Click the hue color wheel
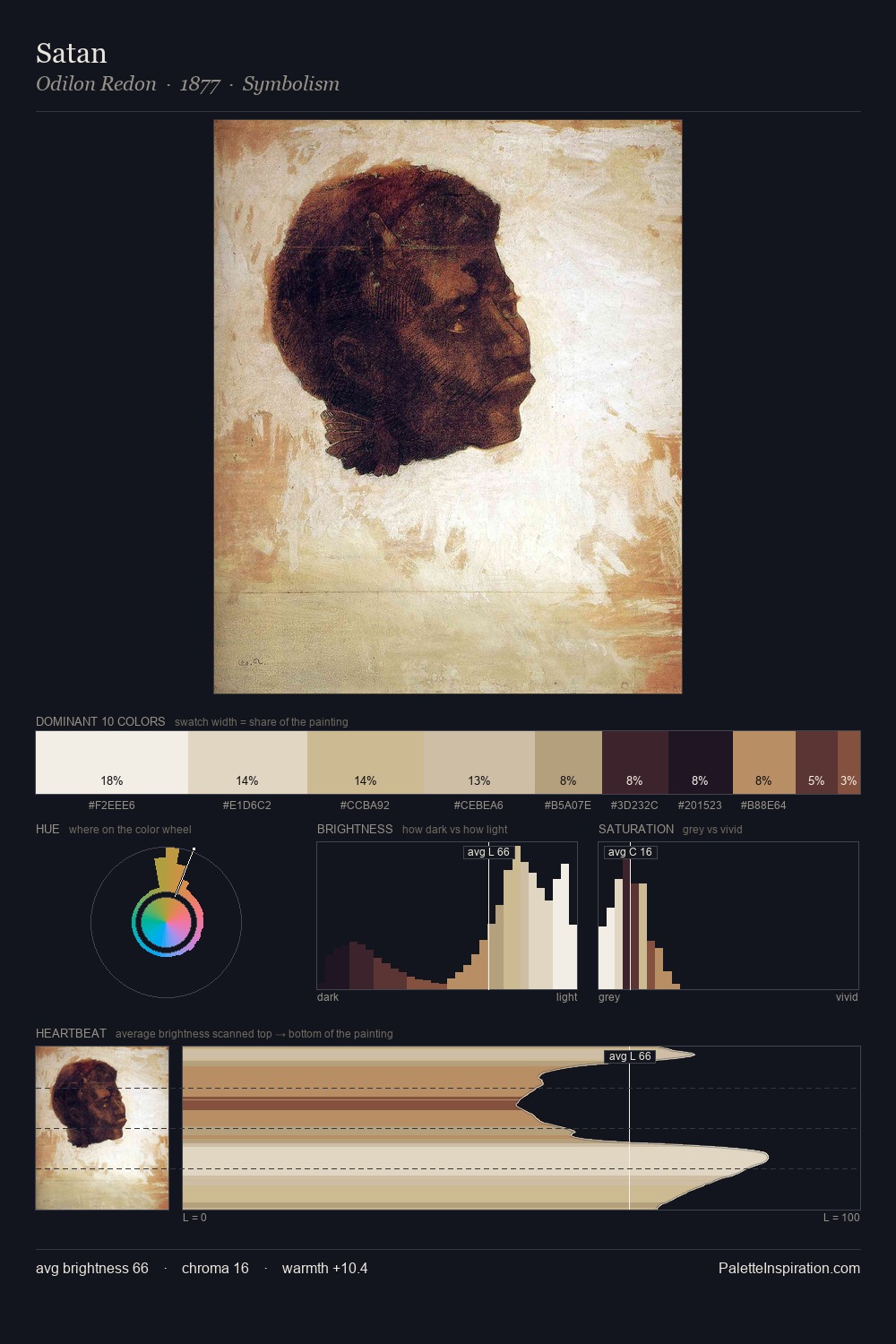 click(x=166, y=922)
